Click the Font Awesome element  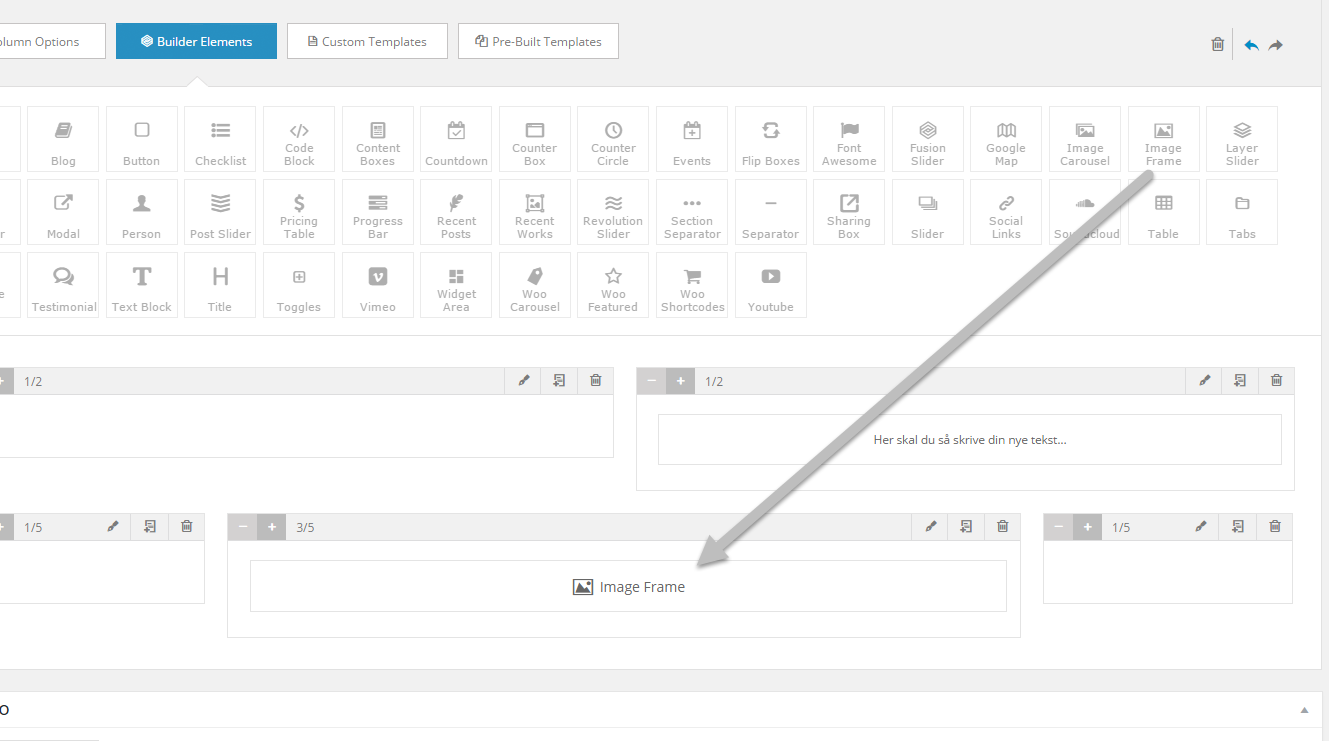click(849, 140)
